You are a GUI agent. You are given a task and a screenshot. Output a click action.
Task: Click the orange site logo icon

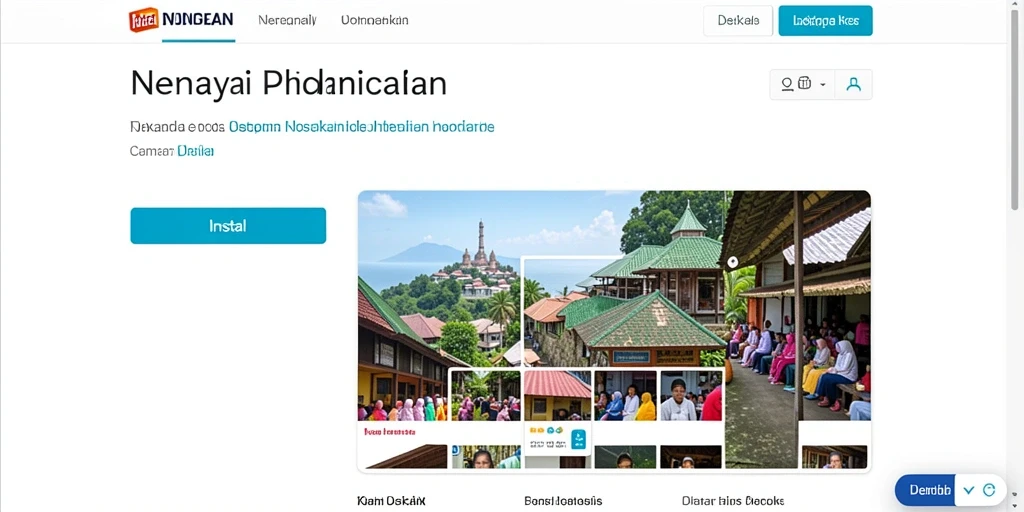coord(144,20)
